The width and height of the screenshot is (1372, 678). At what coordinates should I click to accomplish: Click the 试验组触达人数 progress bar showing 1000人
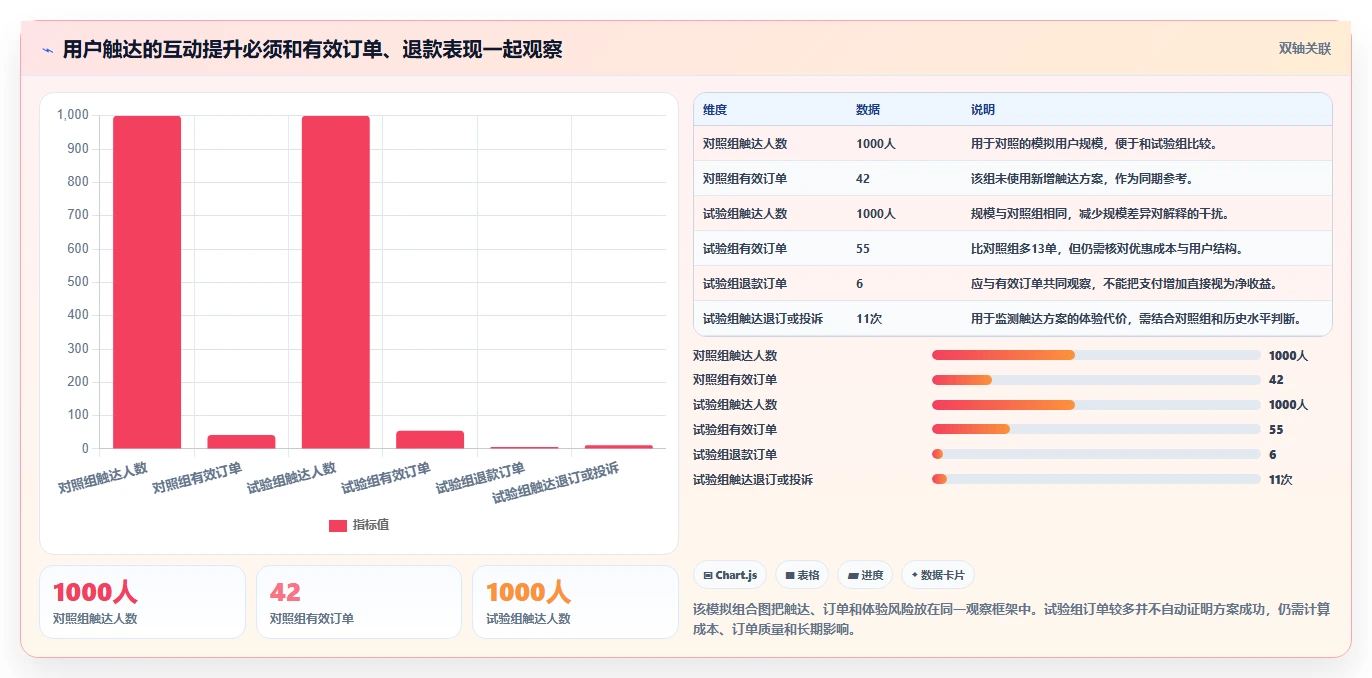click(1096, 405)
